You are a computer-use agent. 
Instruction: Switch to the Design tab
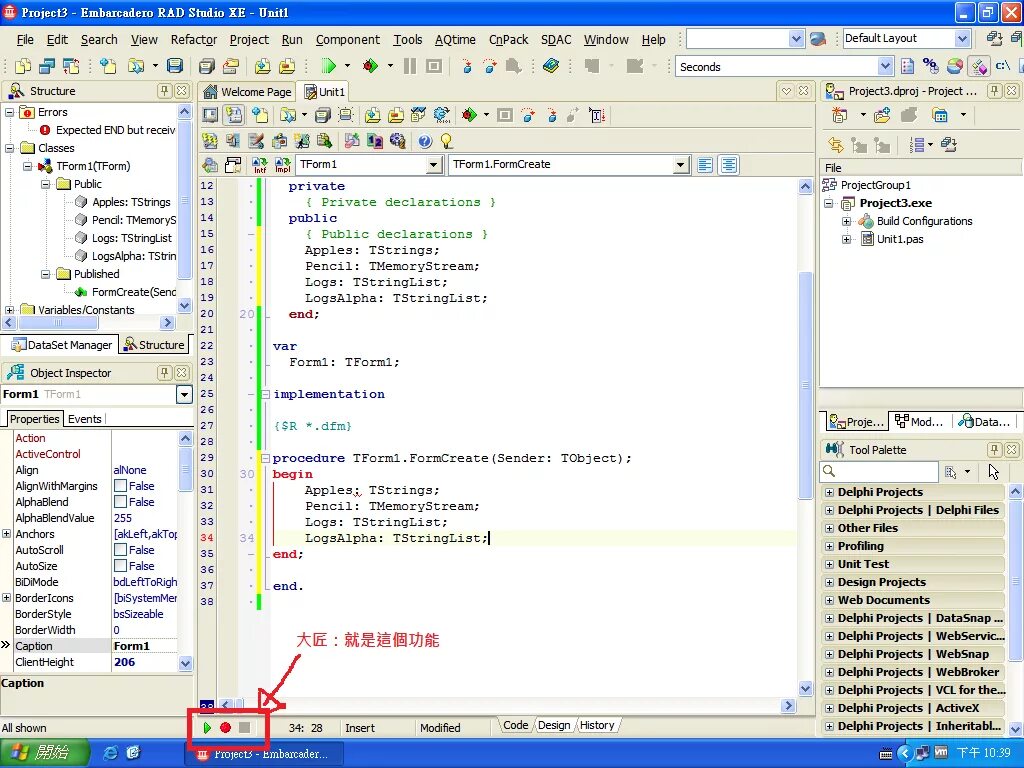554,725
